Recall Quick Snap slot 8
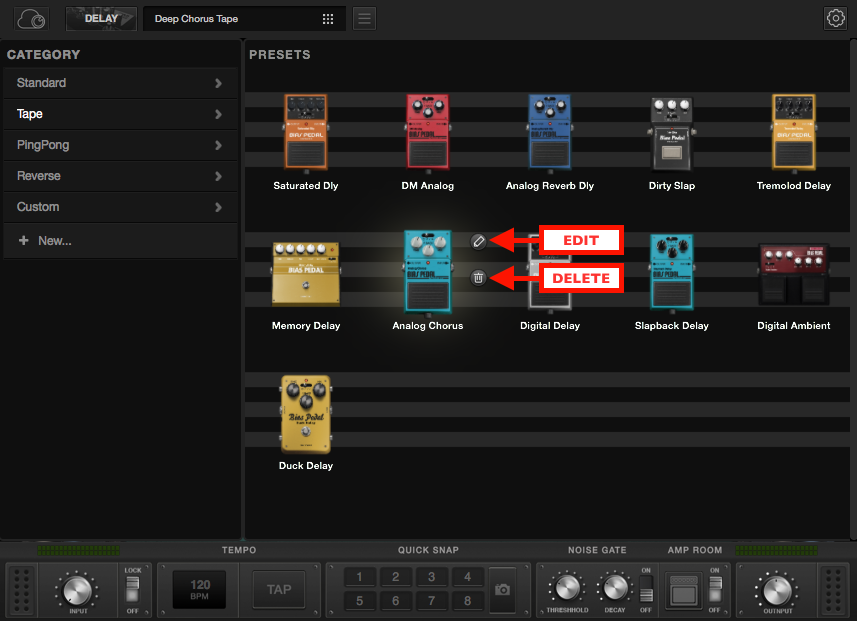 [x=467, y=601]
